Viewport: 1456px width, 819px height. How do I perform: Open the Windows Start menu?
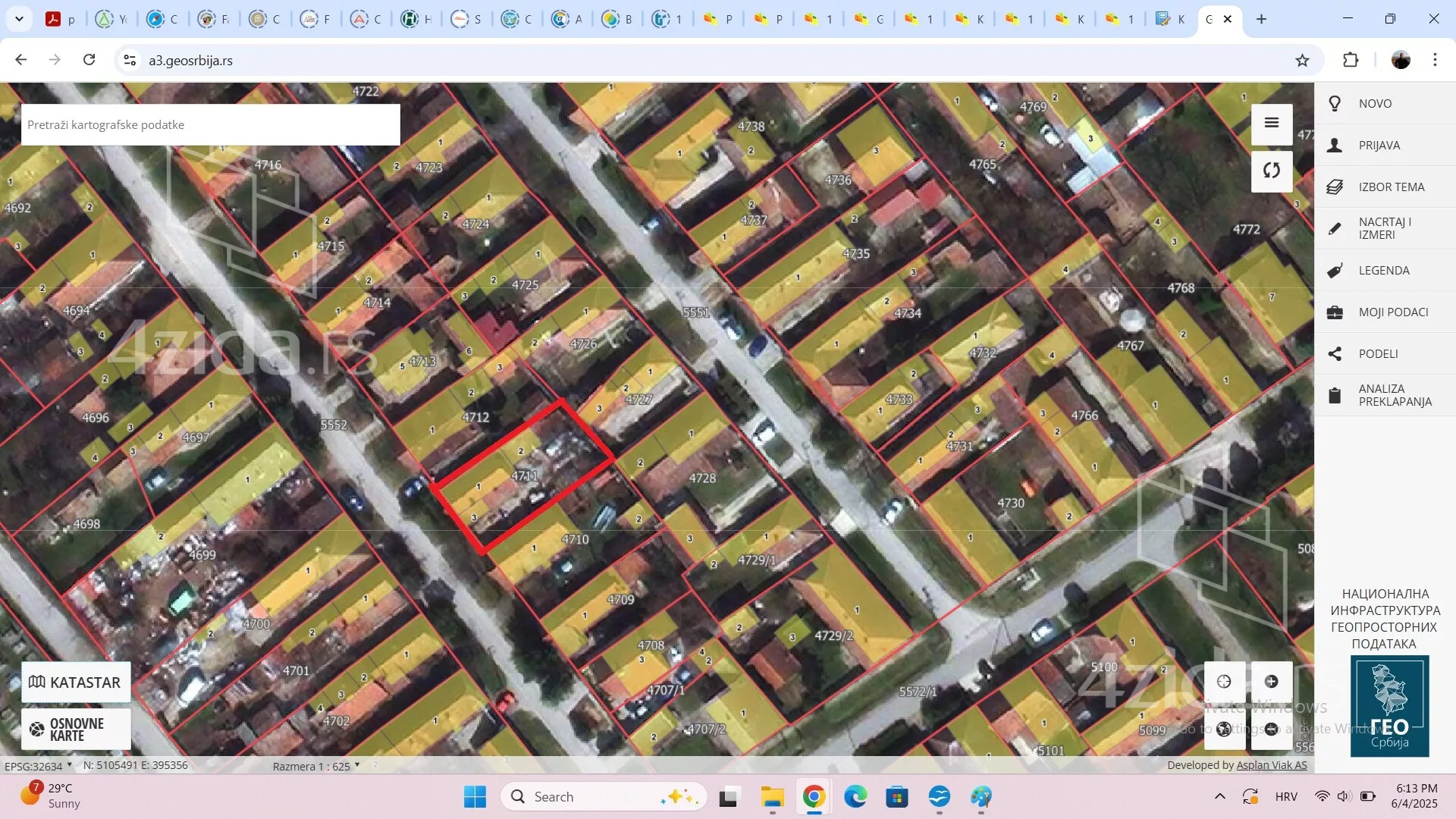(475, 796)
